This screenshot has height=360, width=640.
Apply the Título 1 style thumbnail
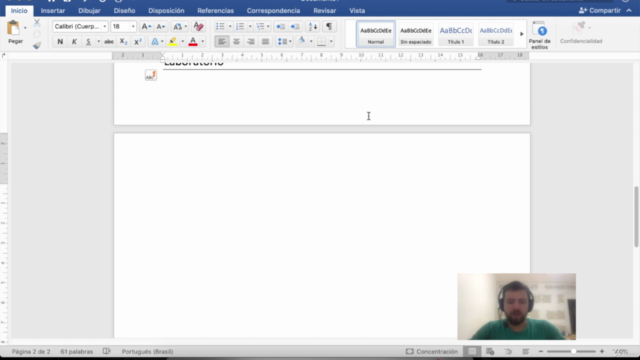[456, 34]
